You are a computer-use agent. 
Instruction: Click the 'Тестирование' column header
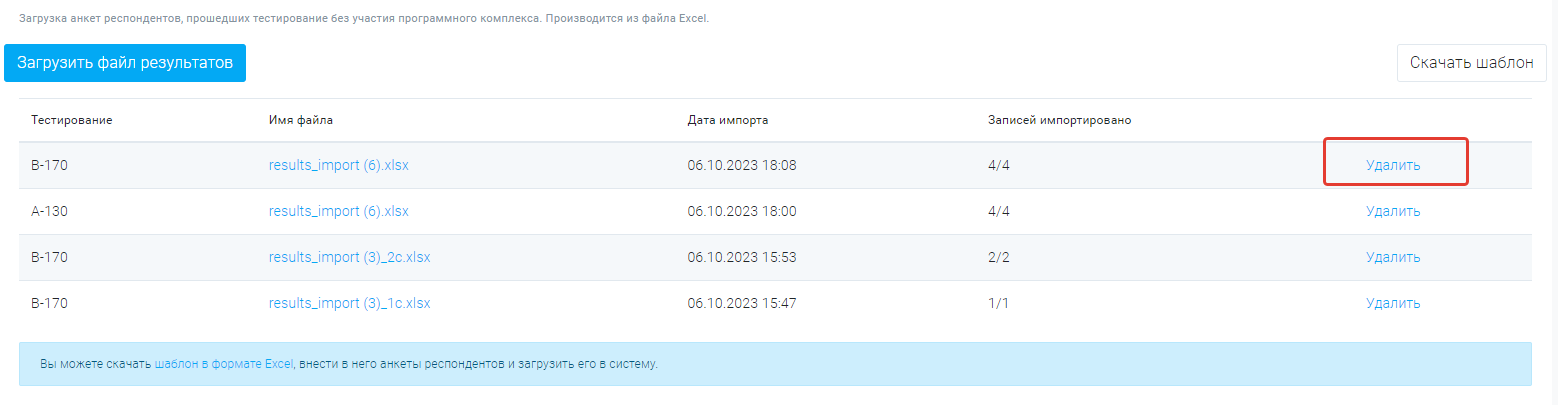point(71,121)
